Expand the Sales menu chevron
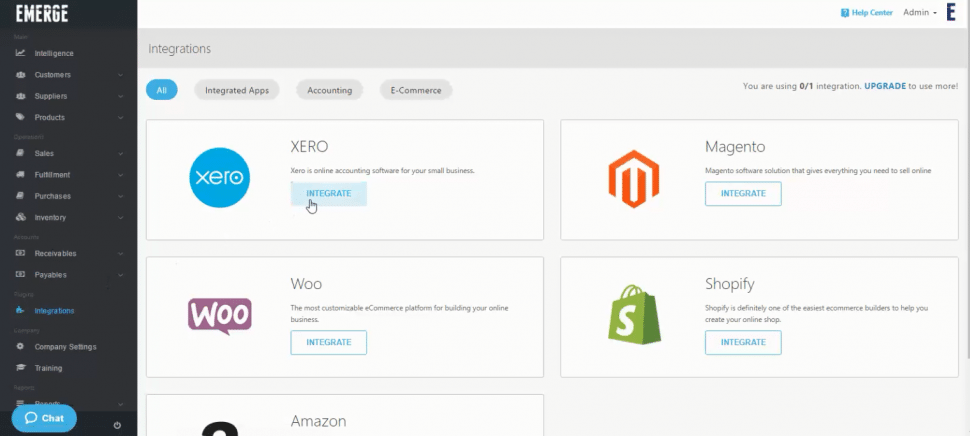 [x=120, y=153]
